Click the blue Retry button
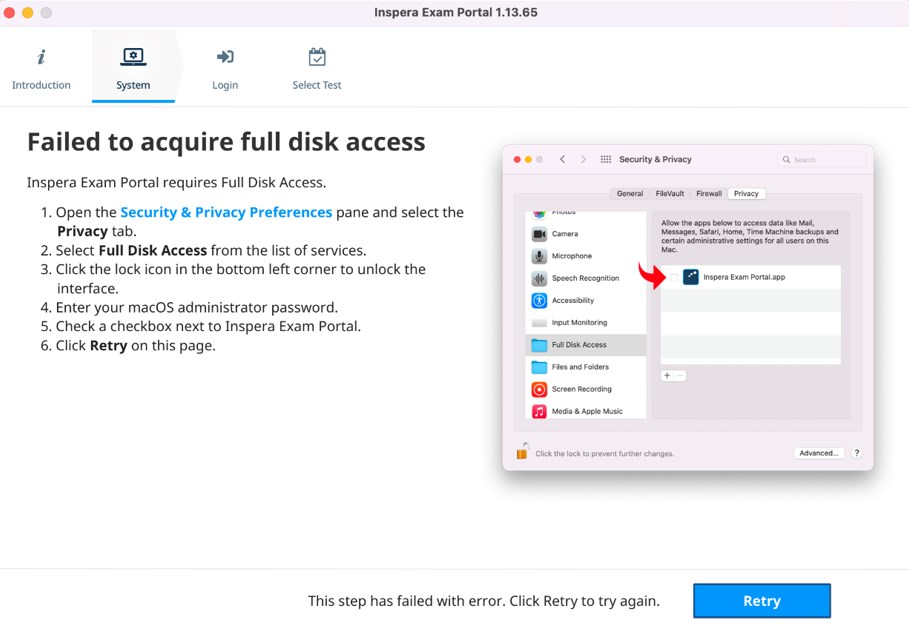This screenshot has height=627, width=909. click(762, 601)
